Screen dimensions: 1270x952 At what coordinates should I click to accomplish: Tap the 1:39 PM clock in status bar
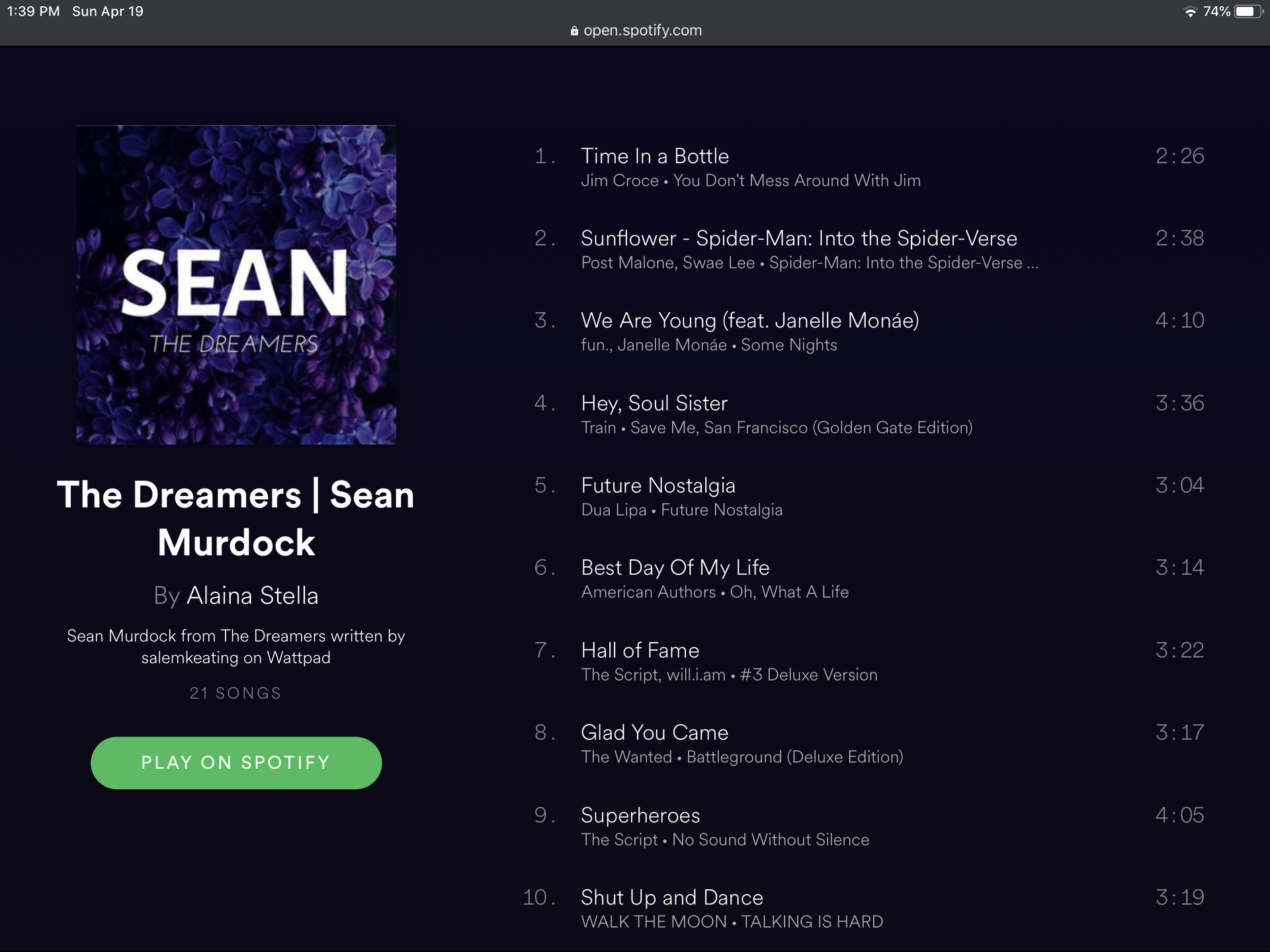(33, 11)
